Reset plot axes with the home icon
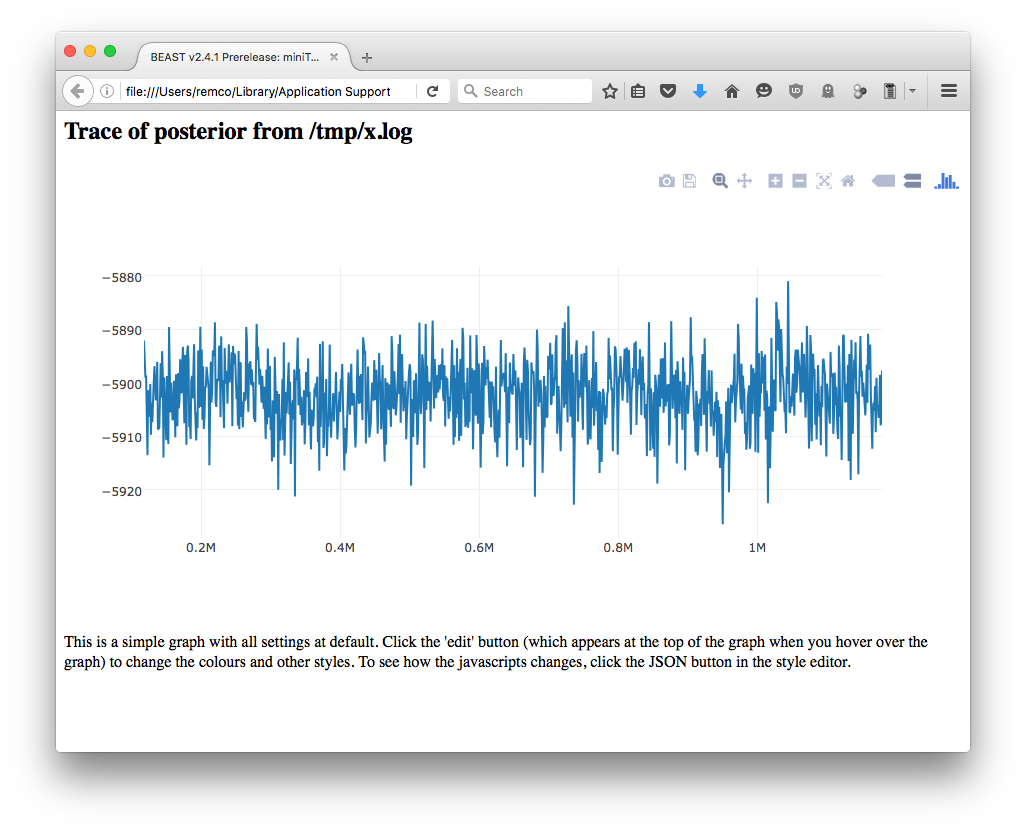Screen dimensions: 1026x832 (x=847, y=181)
